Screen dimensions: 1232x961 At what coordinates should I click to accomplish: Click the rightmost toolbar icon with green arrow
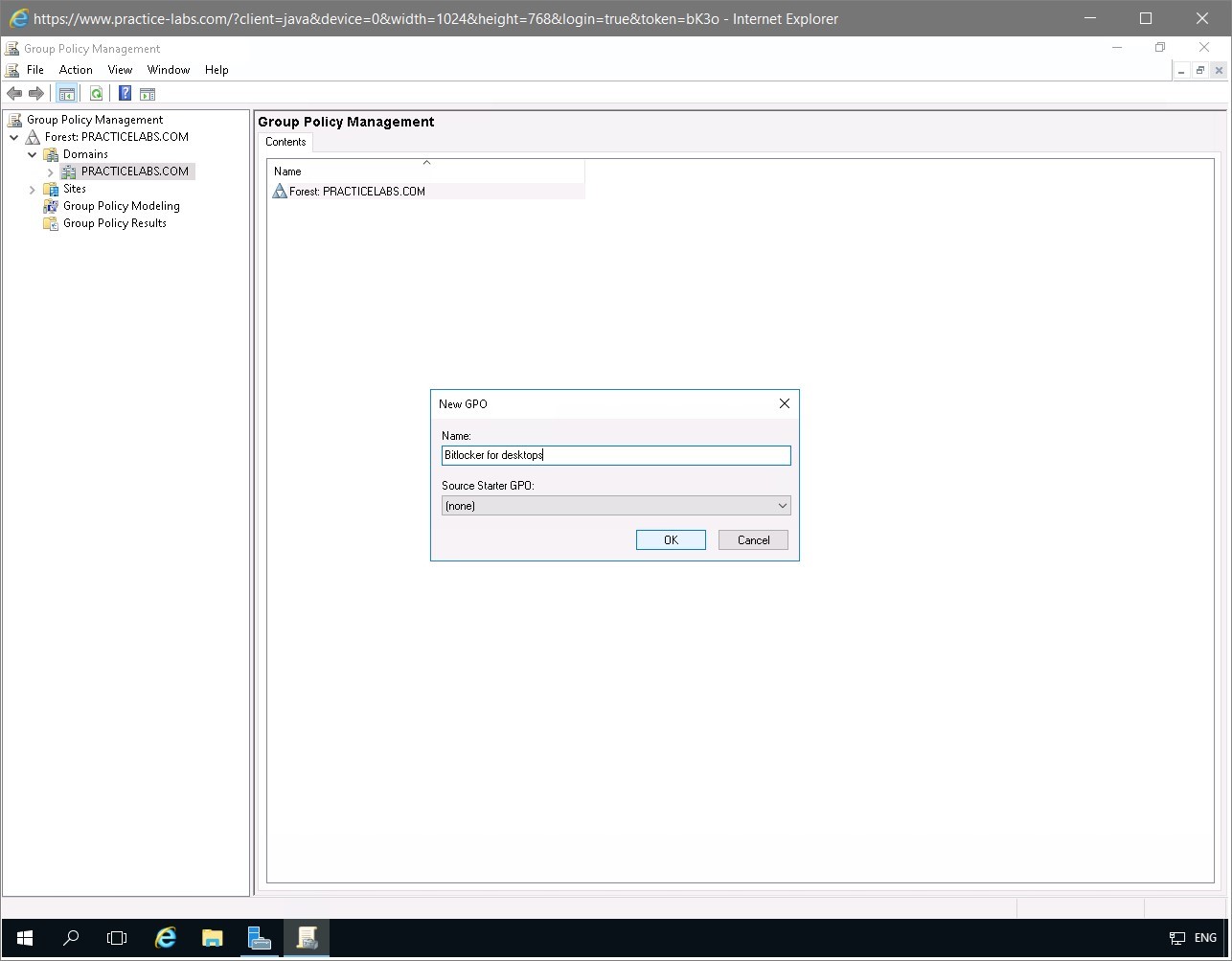pos(147,93)
